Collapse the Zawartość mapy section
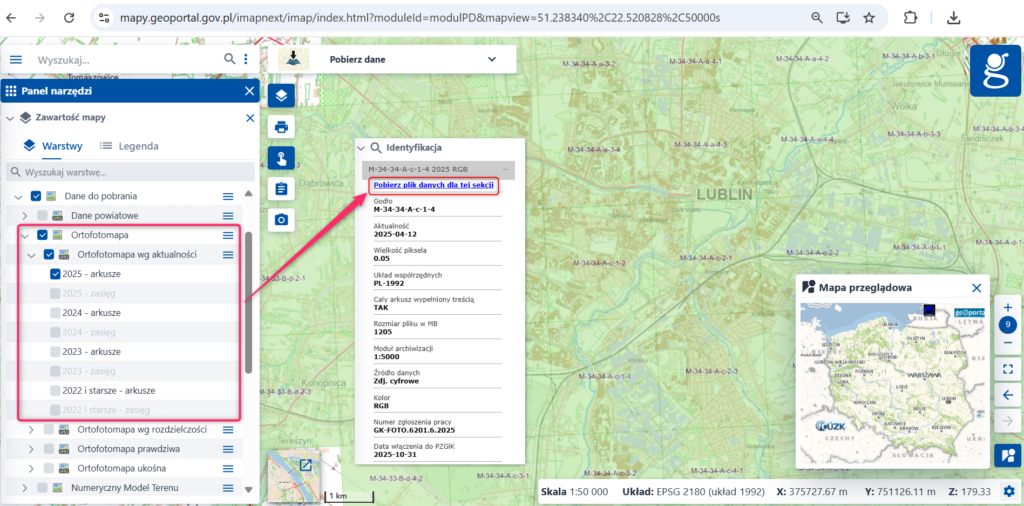The image size is (1024, 506). point(10,118)
